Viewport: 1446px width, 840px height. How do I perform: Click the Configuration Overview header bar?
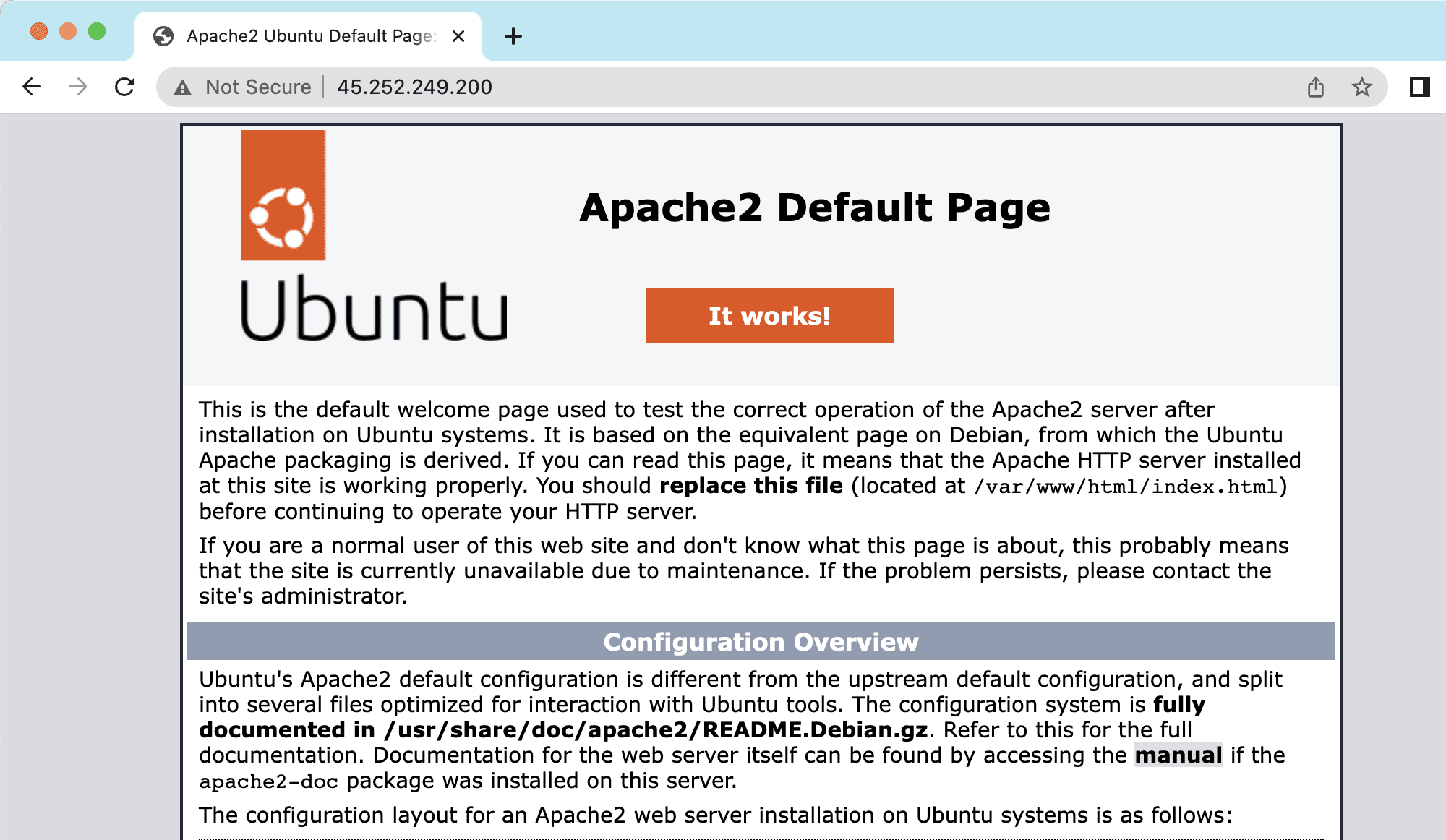pos(761,642)
